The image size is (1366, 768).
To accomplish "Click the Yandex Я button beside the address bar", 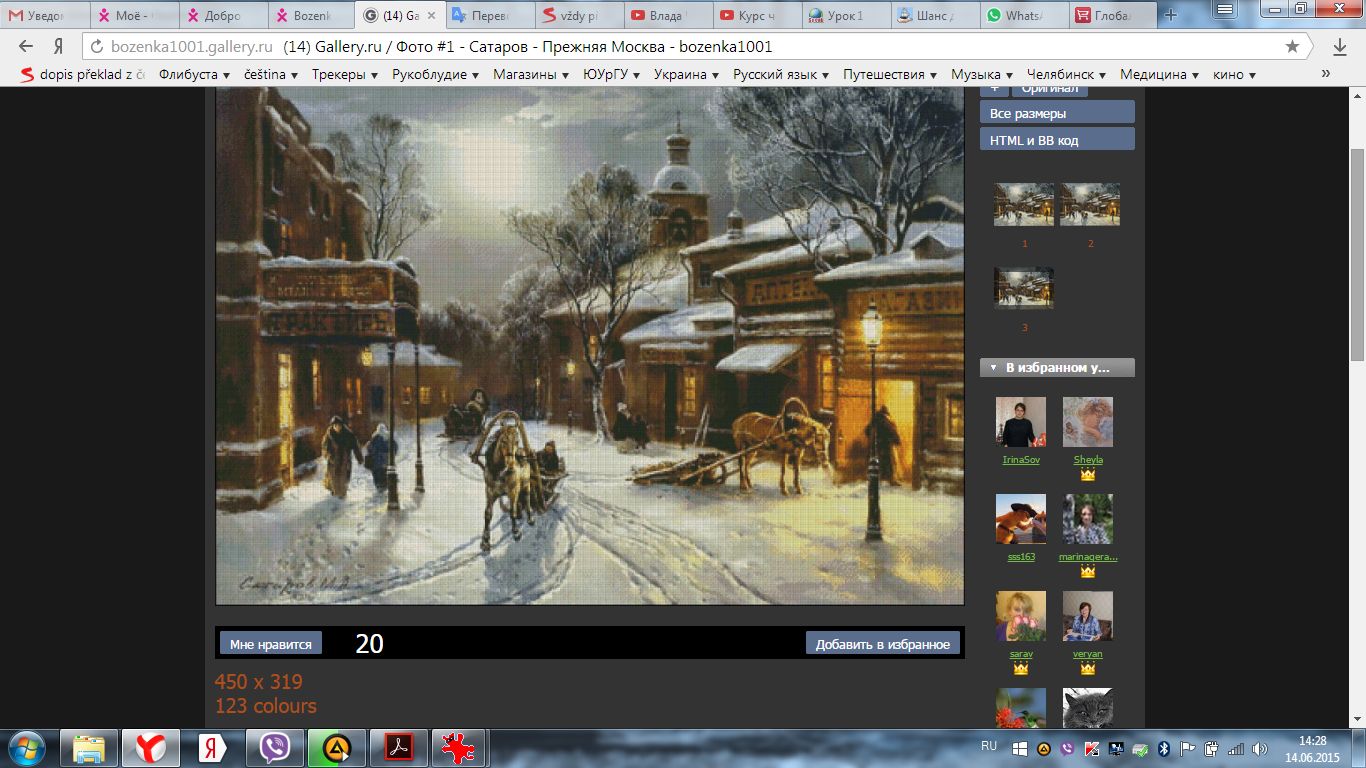I will click(58, 47).
